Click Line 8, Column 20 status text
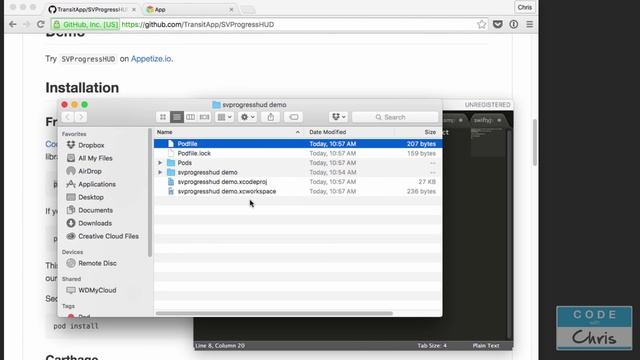The height and width of the screenshot is (360, 640). 220,346
